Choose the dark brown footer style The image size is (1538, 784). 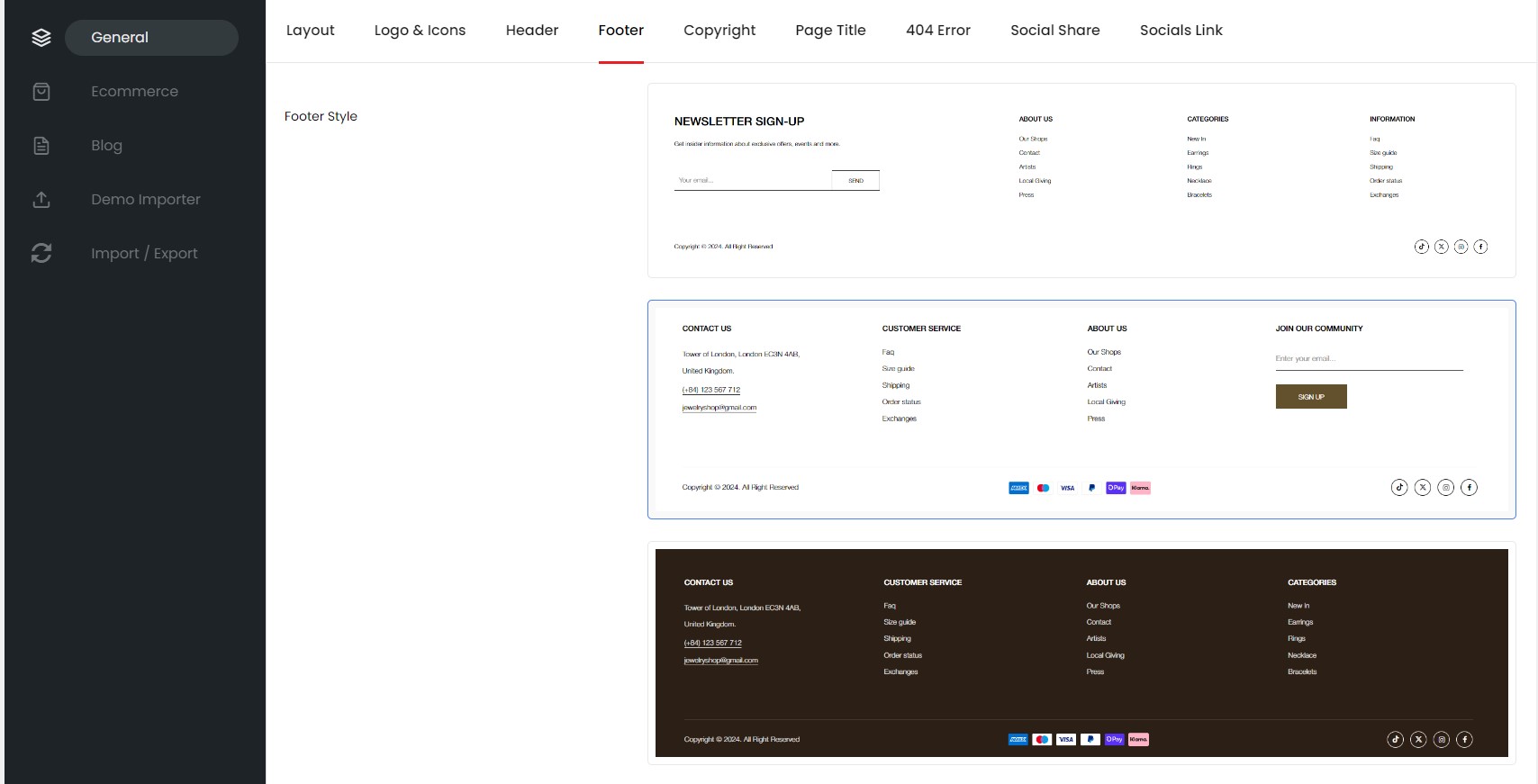[1081, 653]
